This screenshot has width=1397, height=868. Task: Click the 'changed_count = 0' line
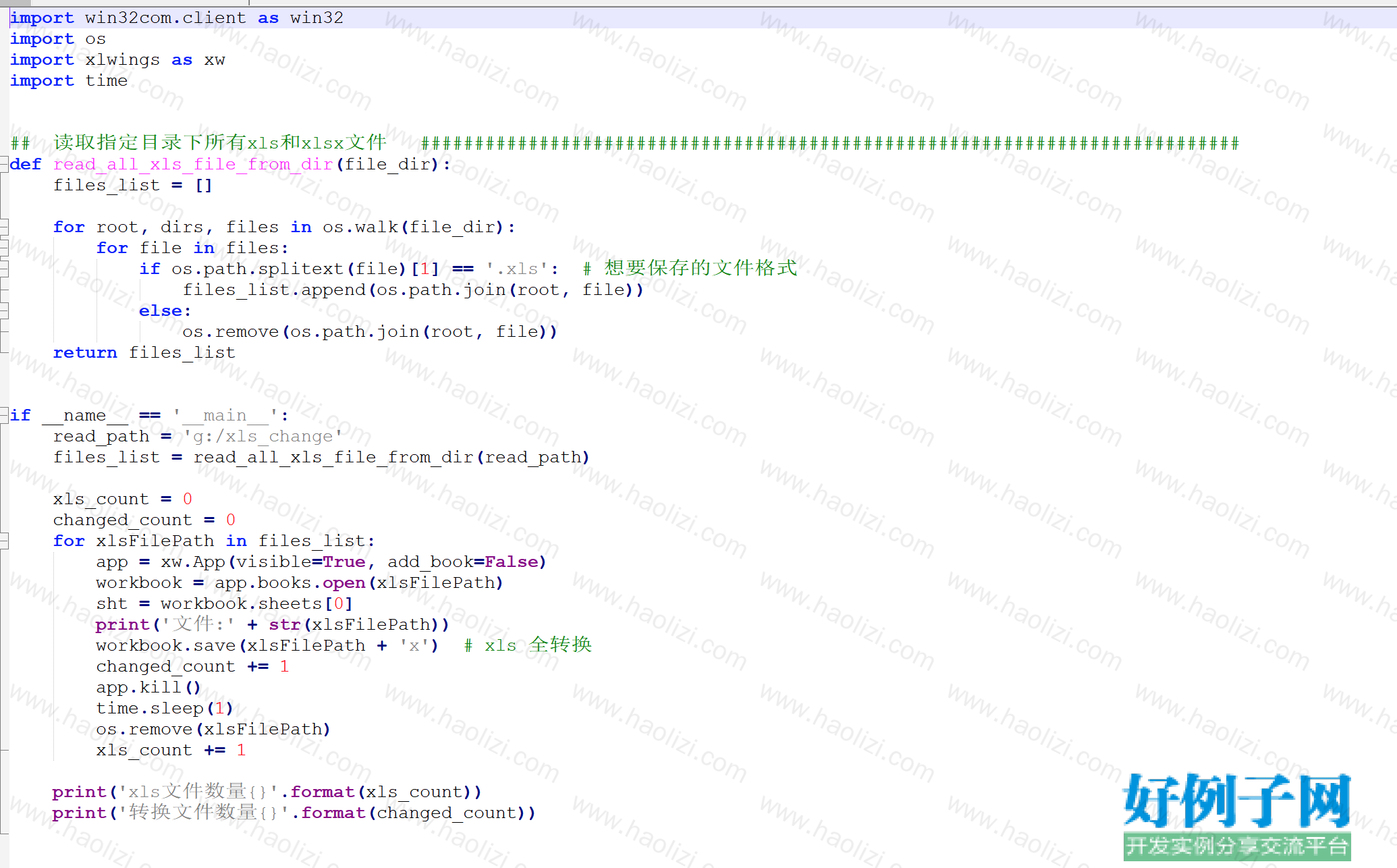[x=144, y=520]
